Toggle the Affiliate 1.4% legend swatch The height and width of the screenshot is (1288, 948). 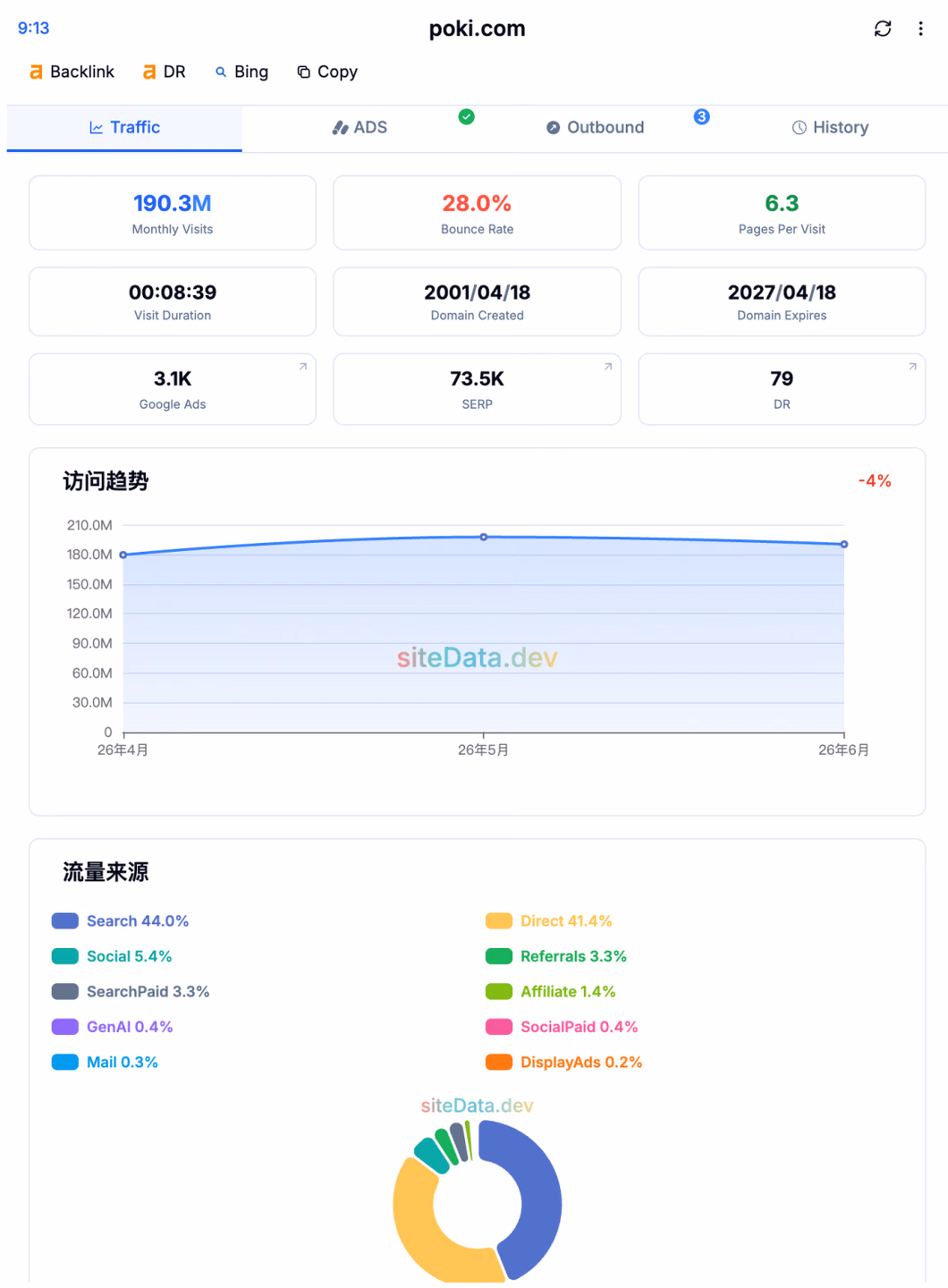(499, 991)
